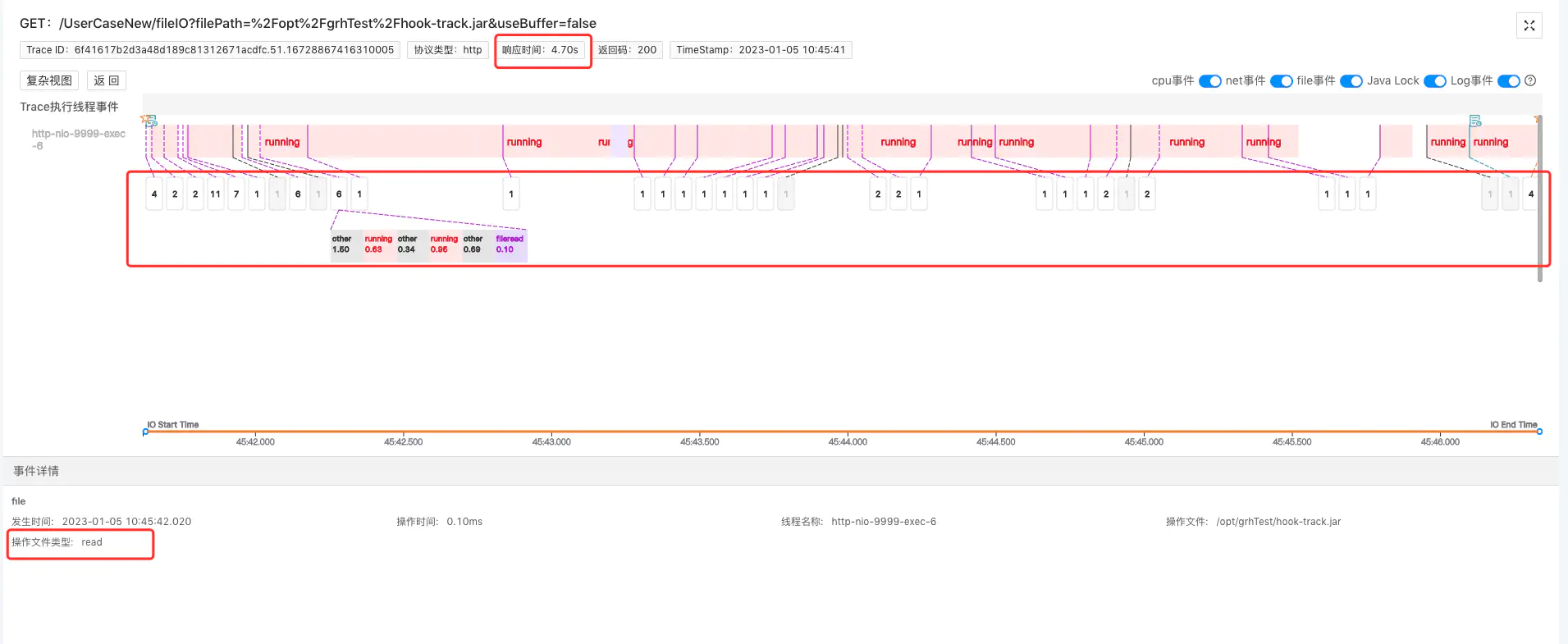Click the log icon near trace end
This screenshot has width=1568, height=644.
[1475, 121]
